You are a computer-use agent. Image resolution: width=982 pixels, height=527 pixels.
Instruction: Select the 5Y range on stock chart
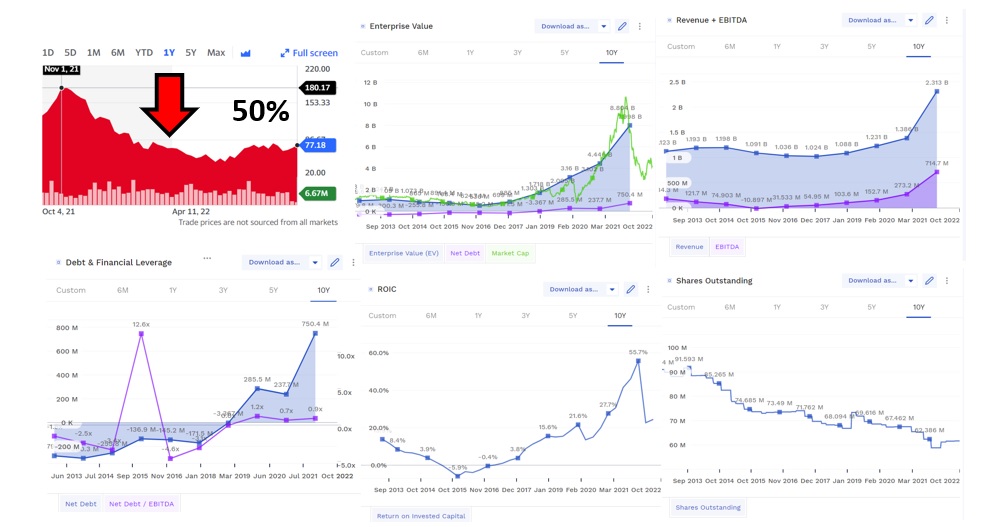pyautogui.click(x=191, y=53)
